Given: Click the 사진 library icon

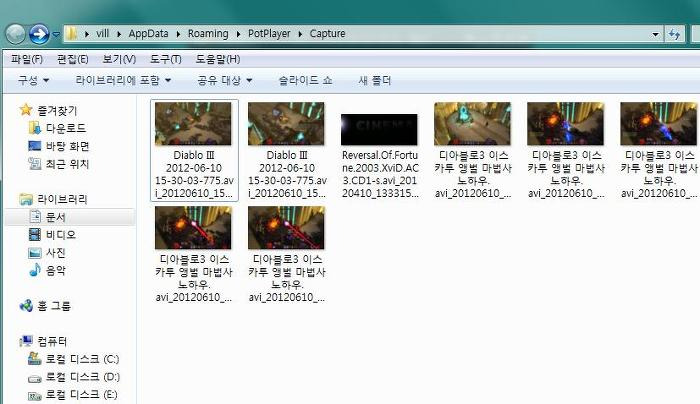Looking at the screenshot, I should coord(34,253).
